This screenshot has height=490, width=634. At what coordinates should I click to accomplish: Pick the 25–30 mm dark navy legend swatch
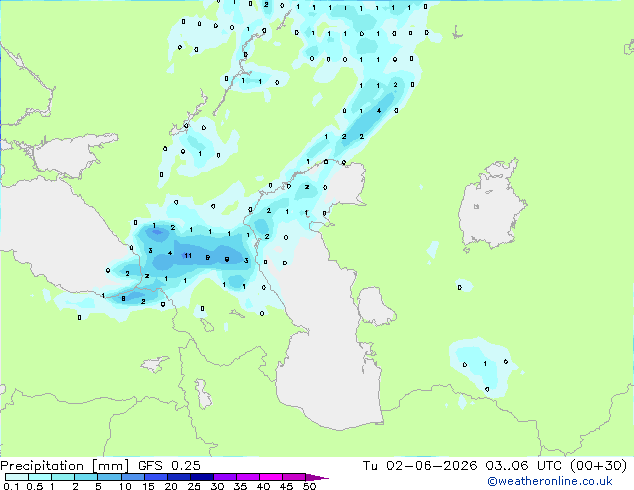[x=201, y=477]
